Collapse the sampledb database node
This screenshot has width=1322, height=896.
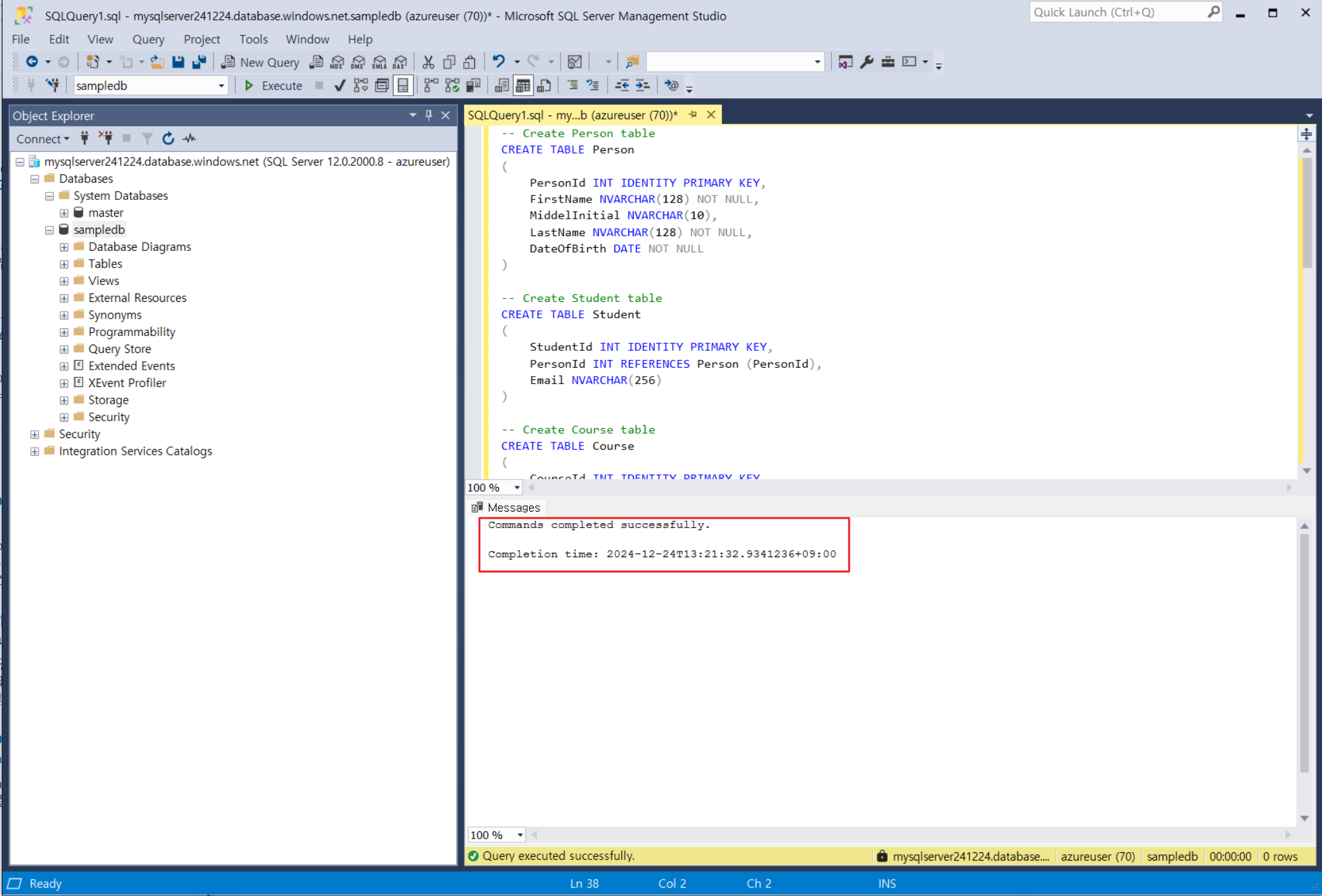coord(49,230)
